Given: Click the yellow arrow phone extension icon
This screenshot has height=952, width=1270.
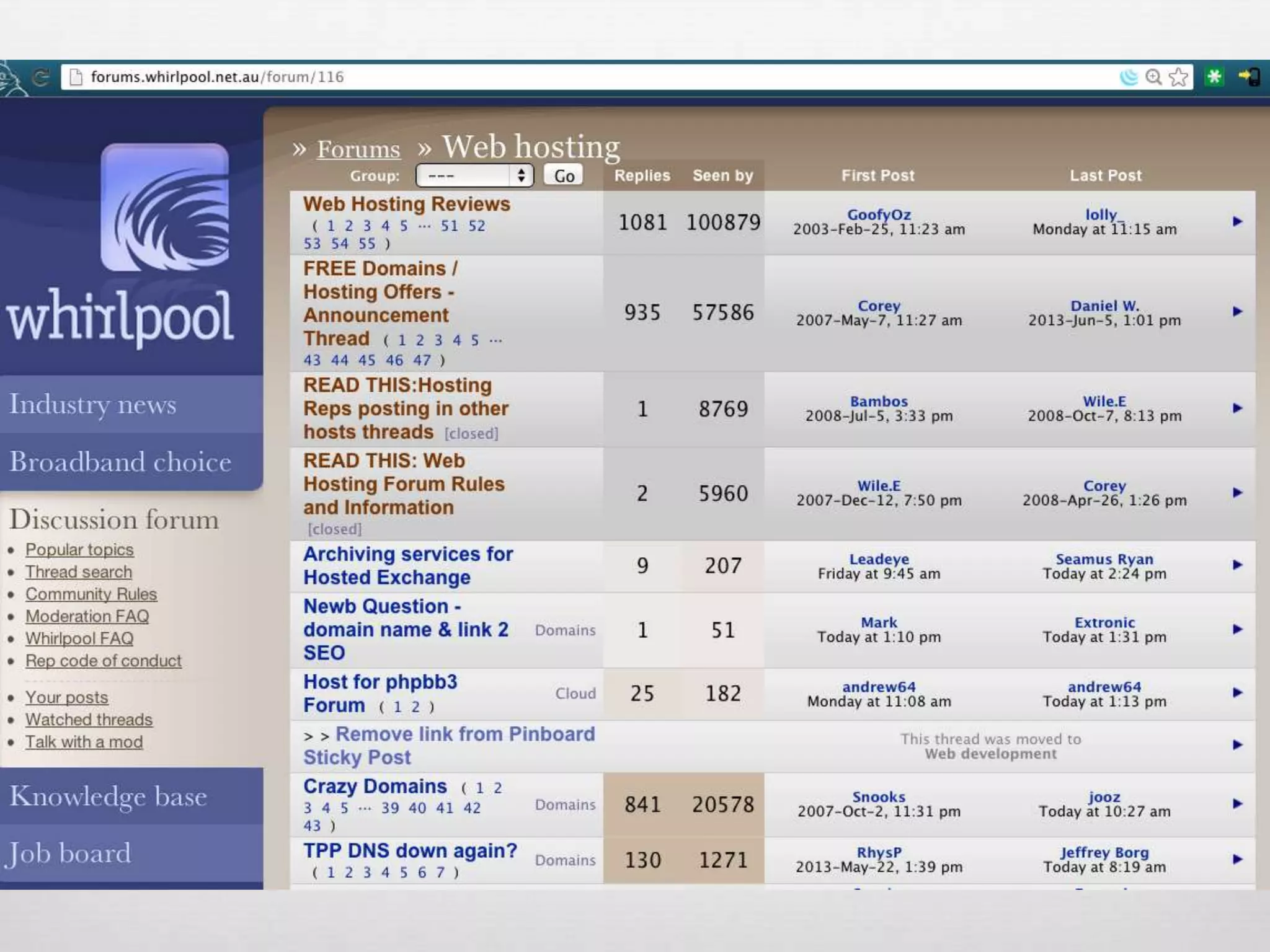Looking at the screenshot, I should coord(1249,77).
